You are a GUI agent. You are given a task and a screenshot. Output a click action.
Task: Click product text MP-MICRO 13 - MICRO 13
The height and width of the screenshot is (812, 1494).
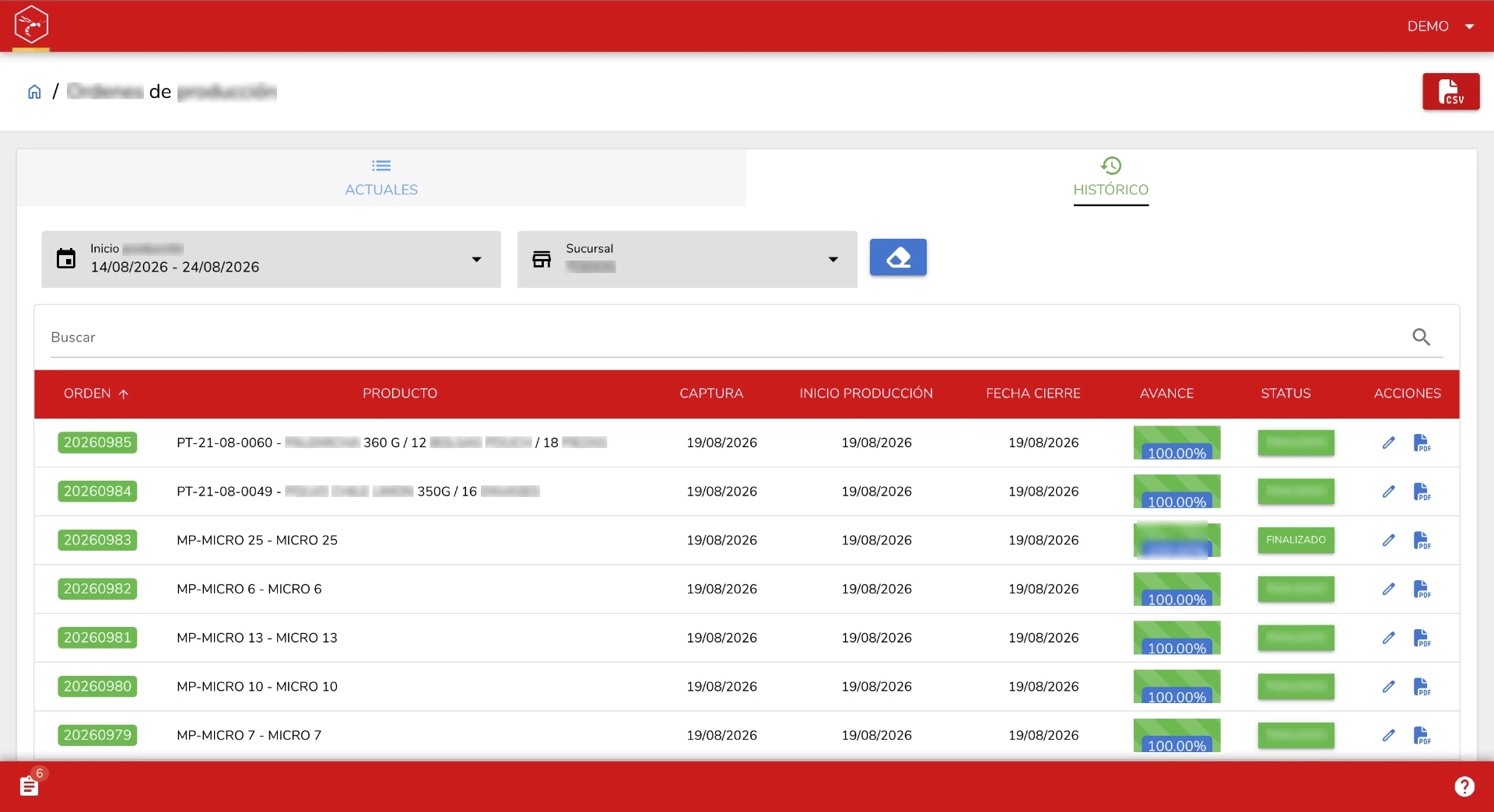(257, 638)
